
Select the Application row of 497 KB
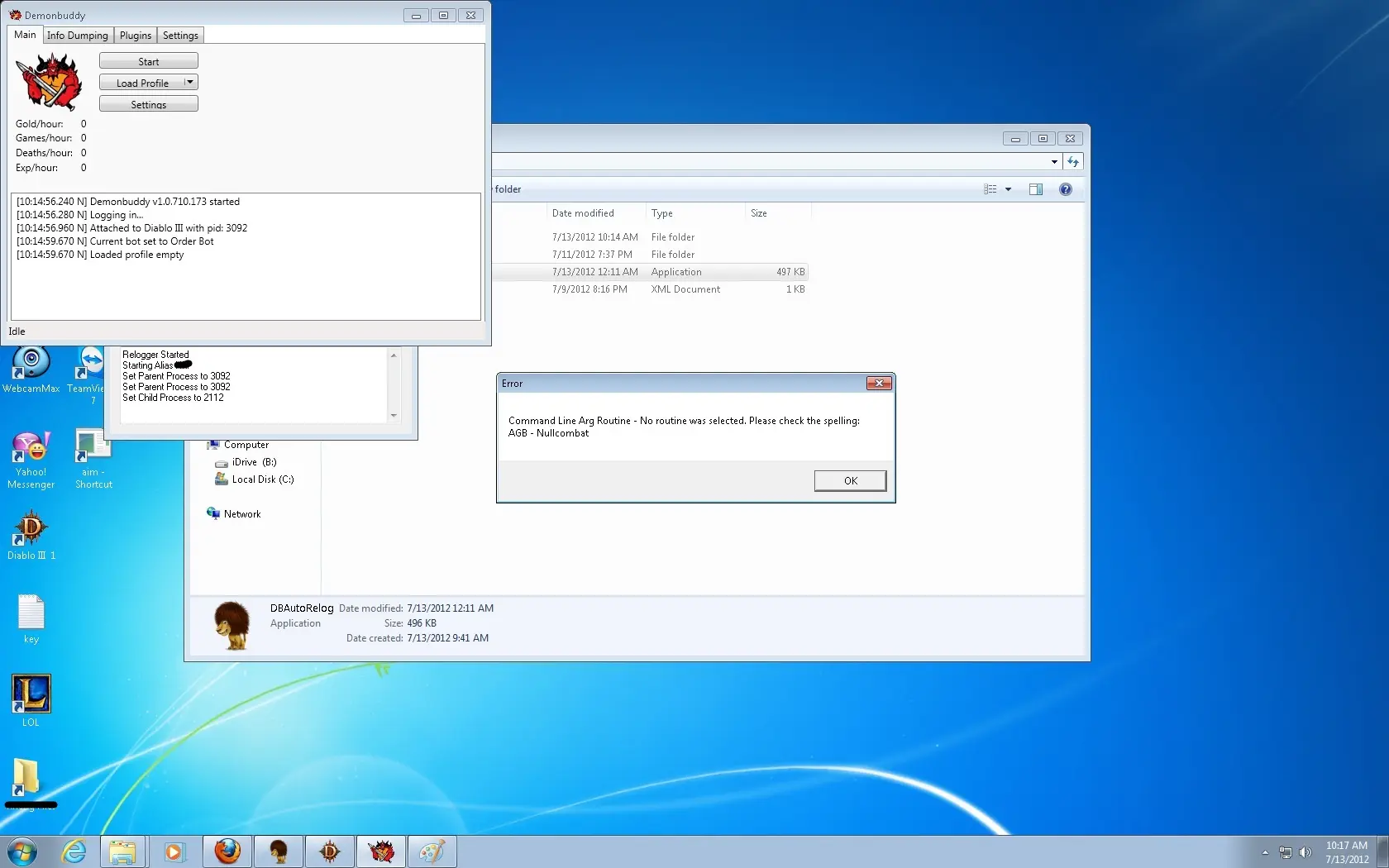(650, 272)
